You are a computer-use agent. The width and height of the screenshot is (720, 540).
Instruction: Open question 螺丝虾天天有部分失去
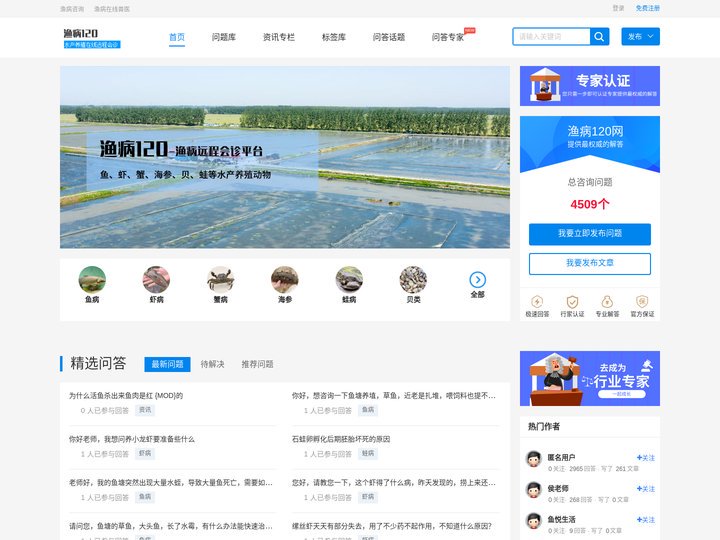tap(392, 526)
